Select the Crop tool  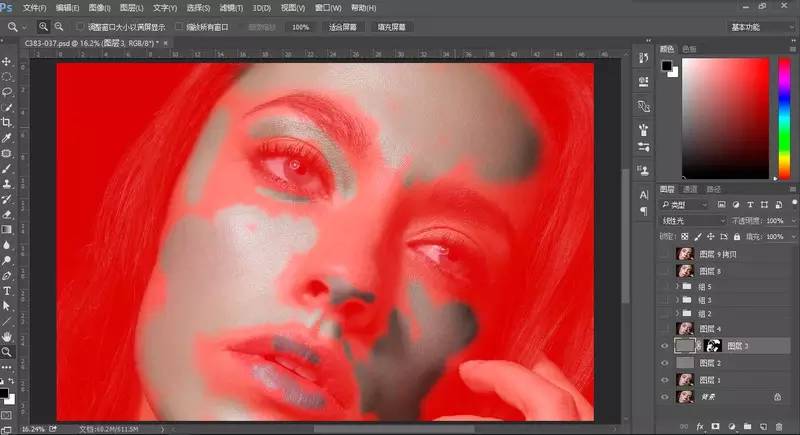coord(7,122)
